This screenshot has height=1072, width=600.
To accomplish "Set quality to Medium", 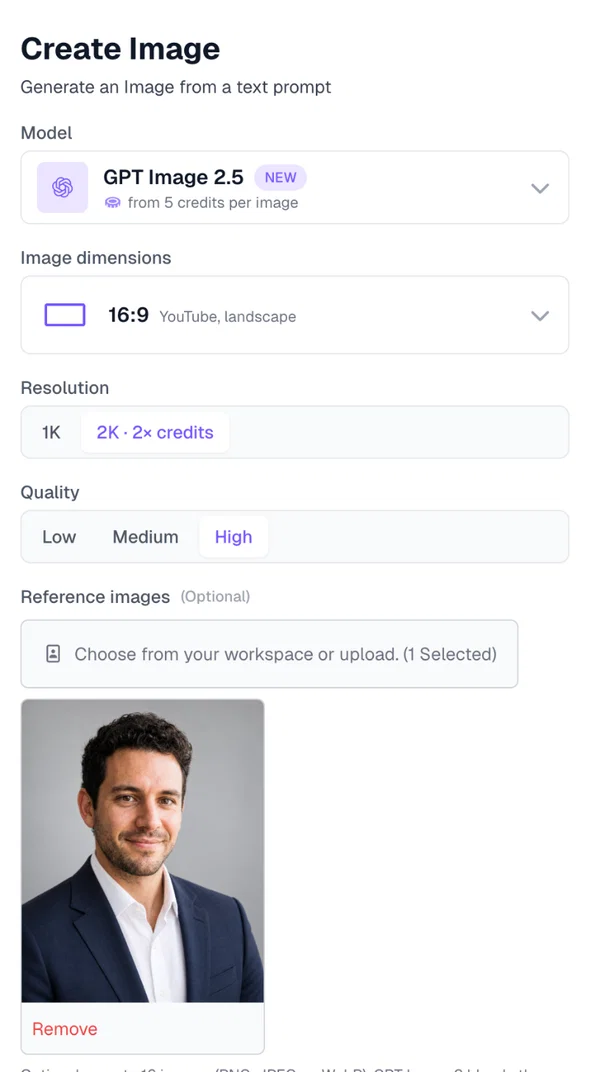I will click(x=146, y=537).
